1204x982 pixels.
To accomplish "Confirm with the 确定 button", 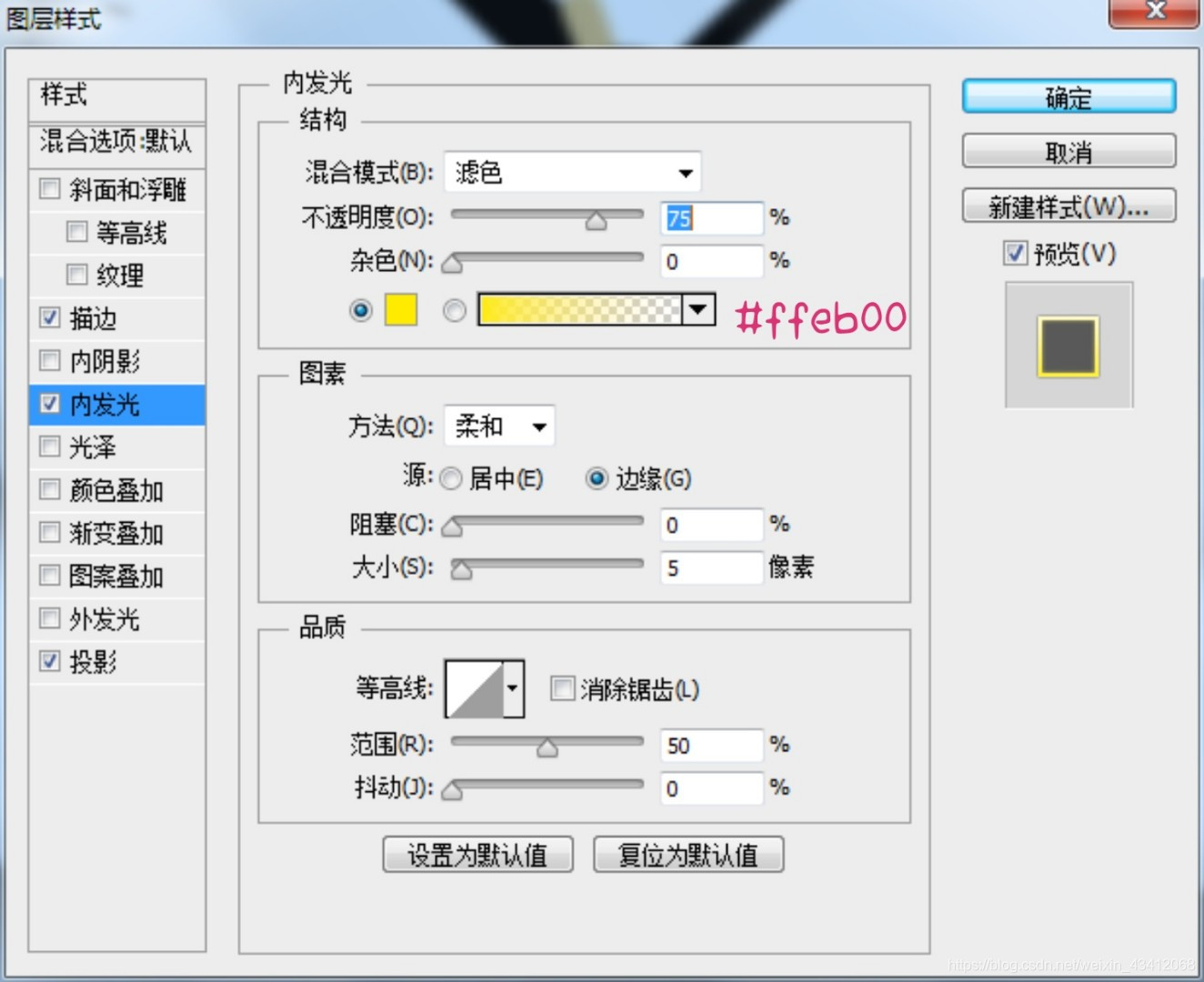I will pos(1069,97).
